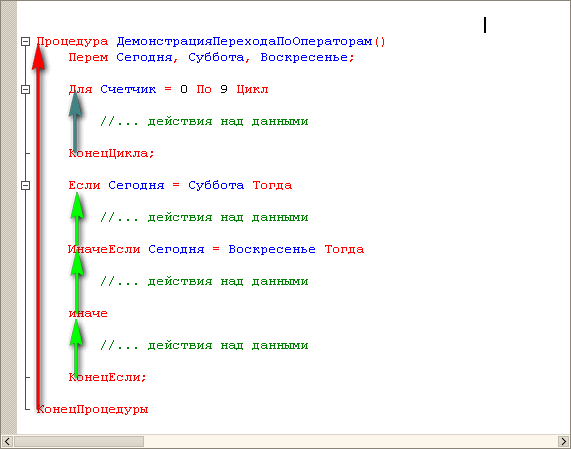The image size is (571, 449).
Task: Click Тогда in the ИначеЕсли line
Action: tap(344, 250)
